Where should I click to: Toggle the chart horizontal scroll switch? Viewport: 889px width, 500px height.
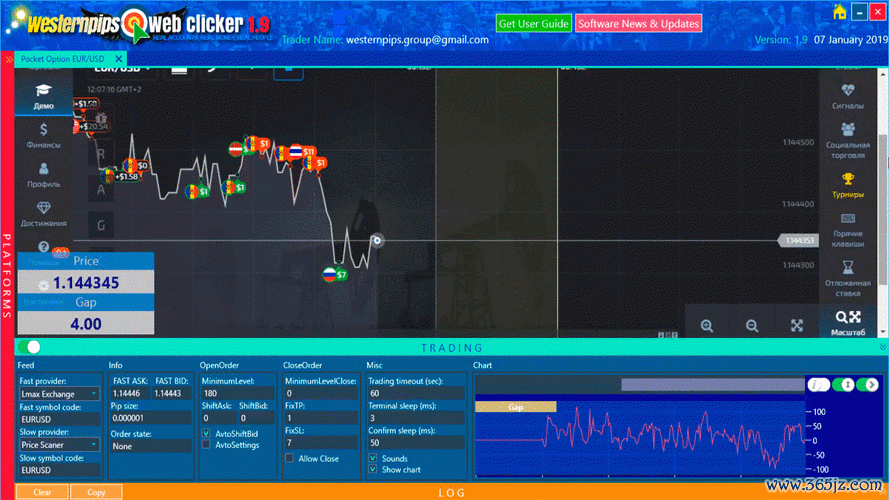[x=867, y=385]
